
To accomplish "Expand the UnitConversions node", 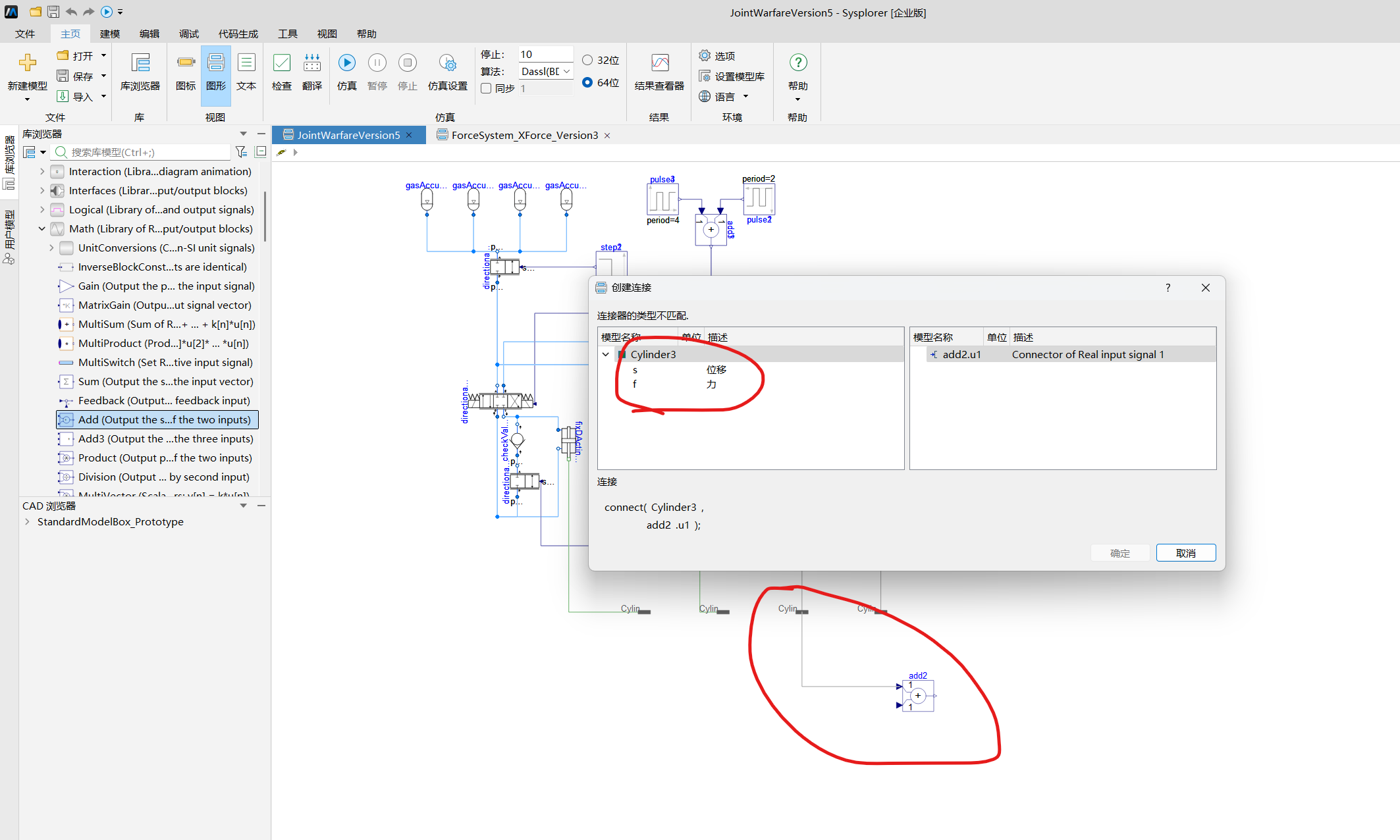I will click(51, 248).
